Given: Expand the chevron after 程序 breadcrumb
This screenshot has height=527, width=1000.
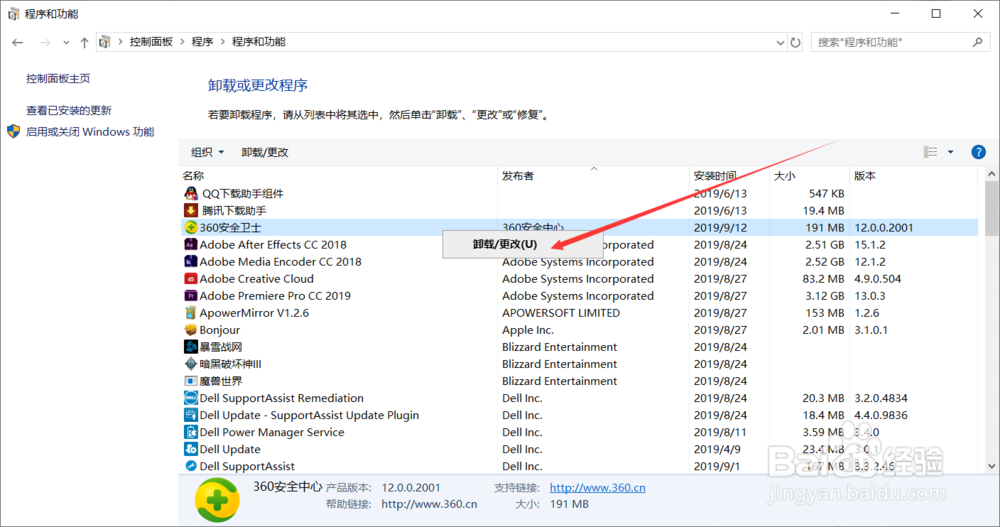Looking at the screenshot, I should tap(223, 42).
